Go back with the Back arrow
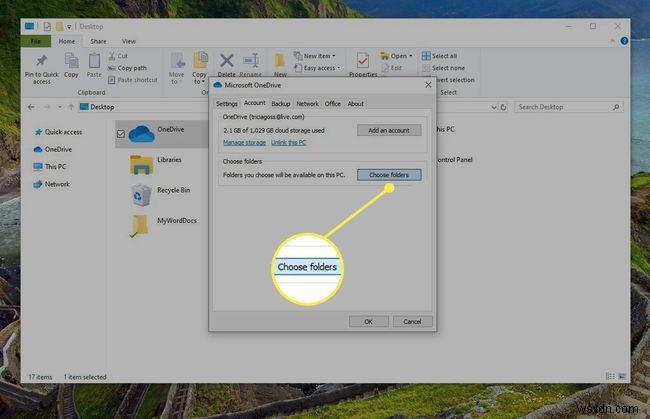The width and height of the screenshot is (650, 419). 31,107
